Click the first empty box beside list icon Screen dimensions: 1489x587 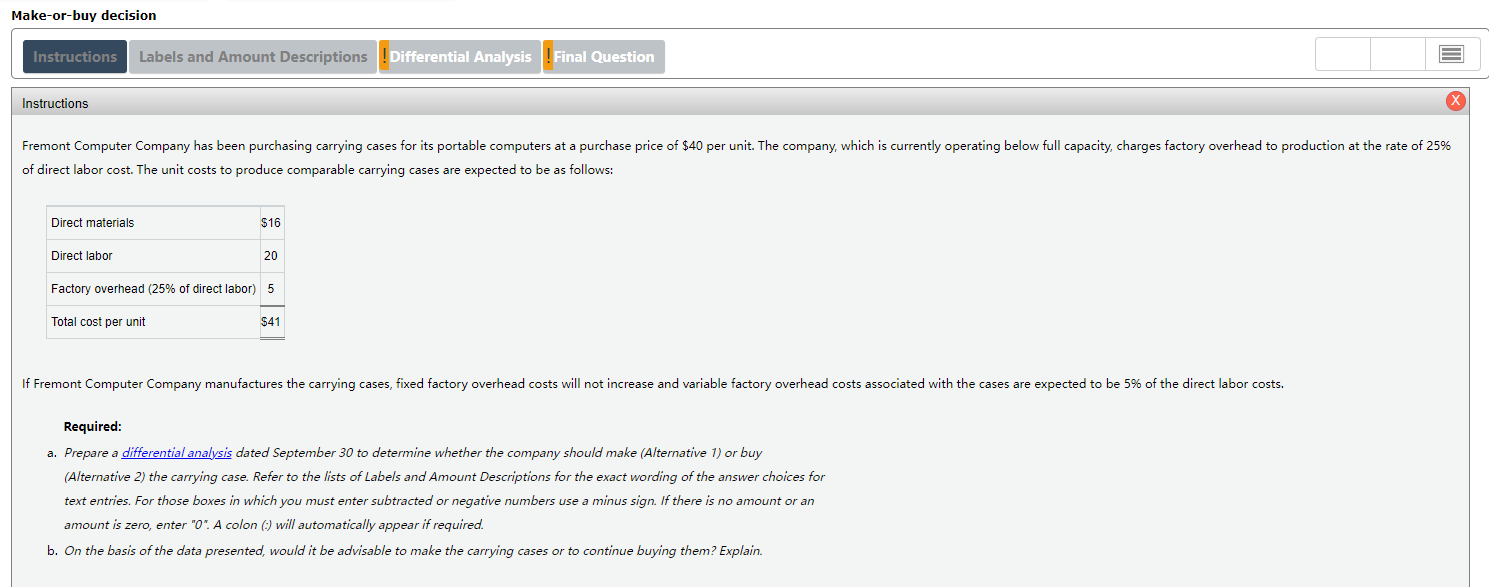tap(1342, 54)
